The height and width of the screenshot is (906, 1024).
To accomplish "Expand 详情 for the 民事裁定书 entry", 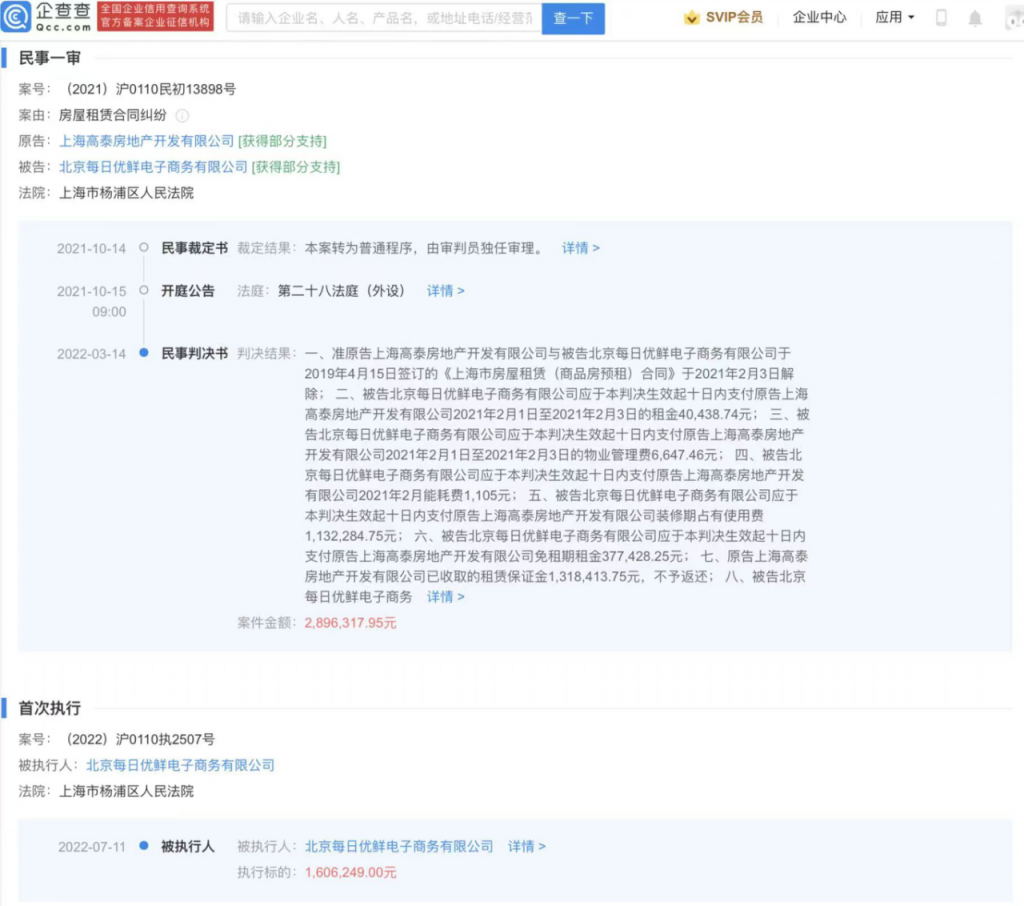I will tap(580, 248).
